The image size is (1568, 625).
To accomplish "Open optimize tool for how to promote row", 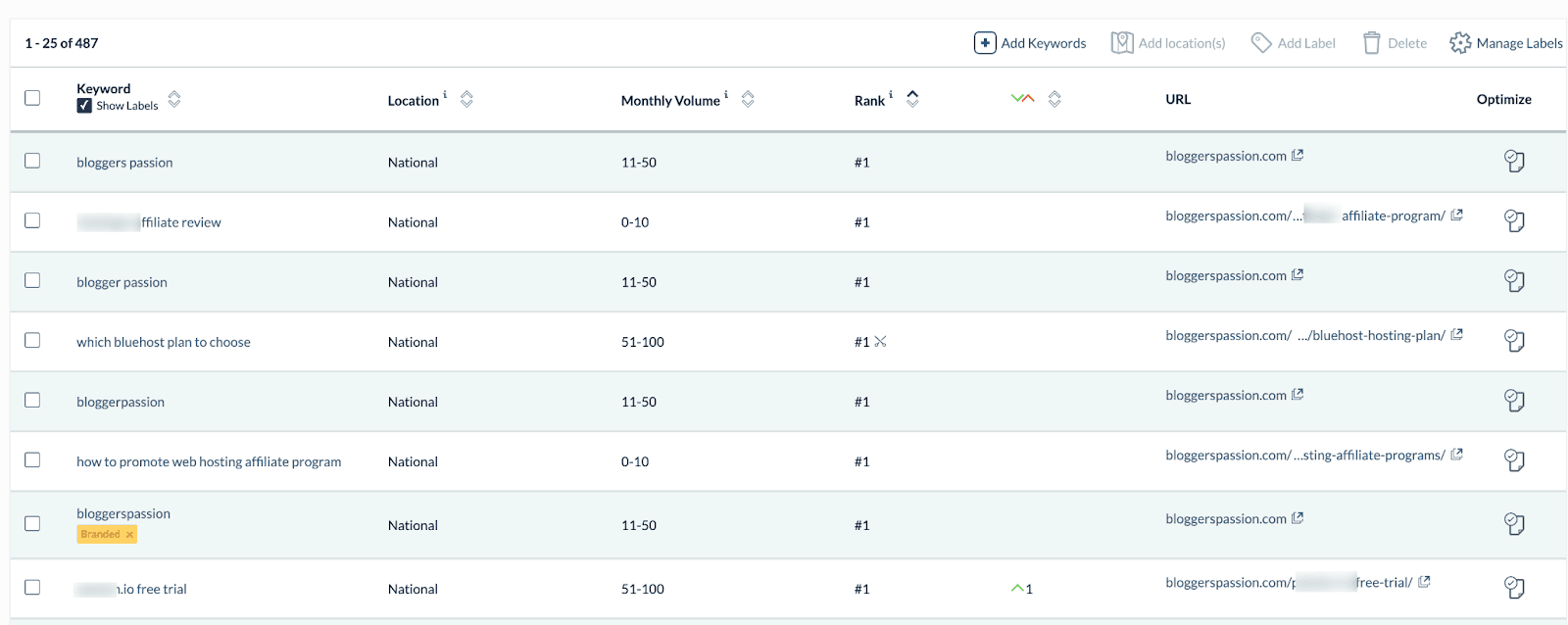I will [1514, 460].
